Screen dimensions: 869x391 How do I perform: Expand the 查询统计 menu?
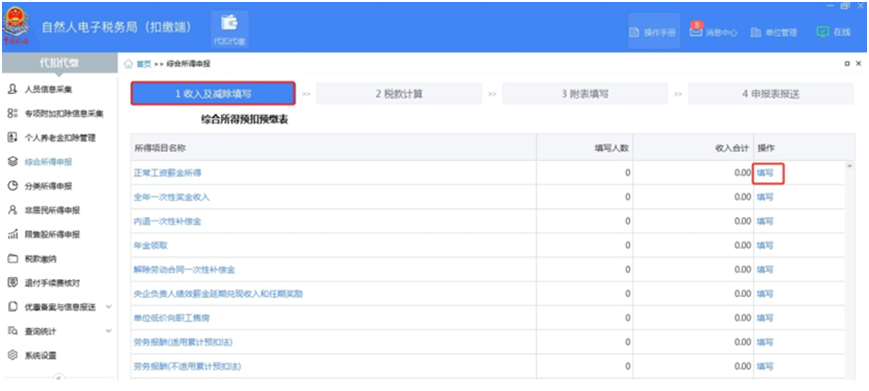pyautogui.click(x=59, y=331)
